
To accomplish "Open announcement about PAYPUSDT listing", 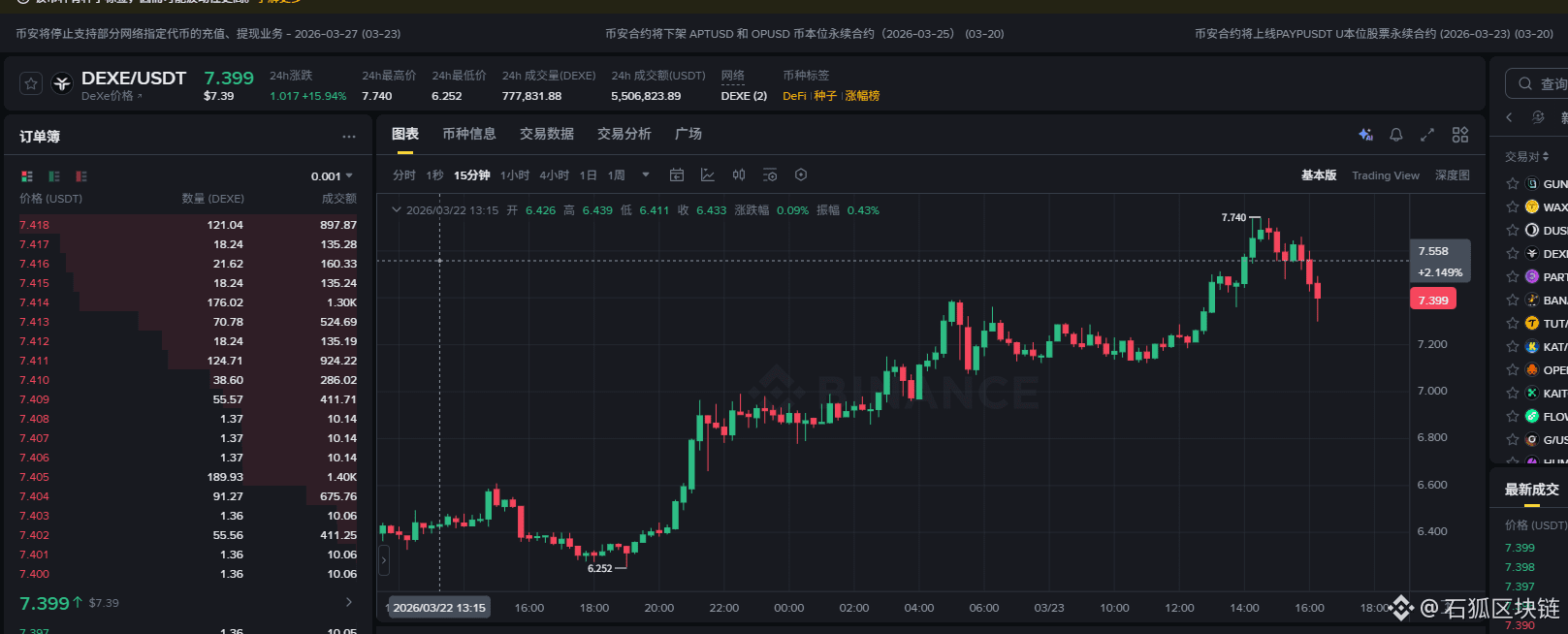I will 1373,34.
